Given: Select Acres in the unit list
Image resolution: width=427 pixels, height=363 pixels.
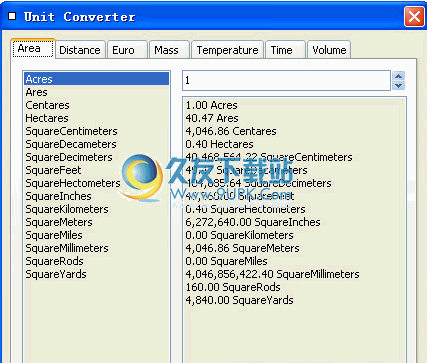Looking at the screenshot, I should click(96, 79).
